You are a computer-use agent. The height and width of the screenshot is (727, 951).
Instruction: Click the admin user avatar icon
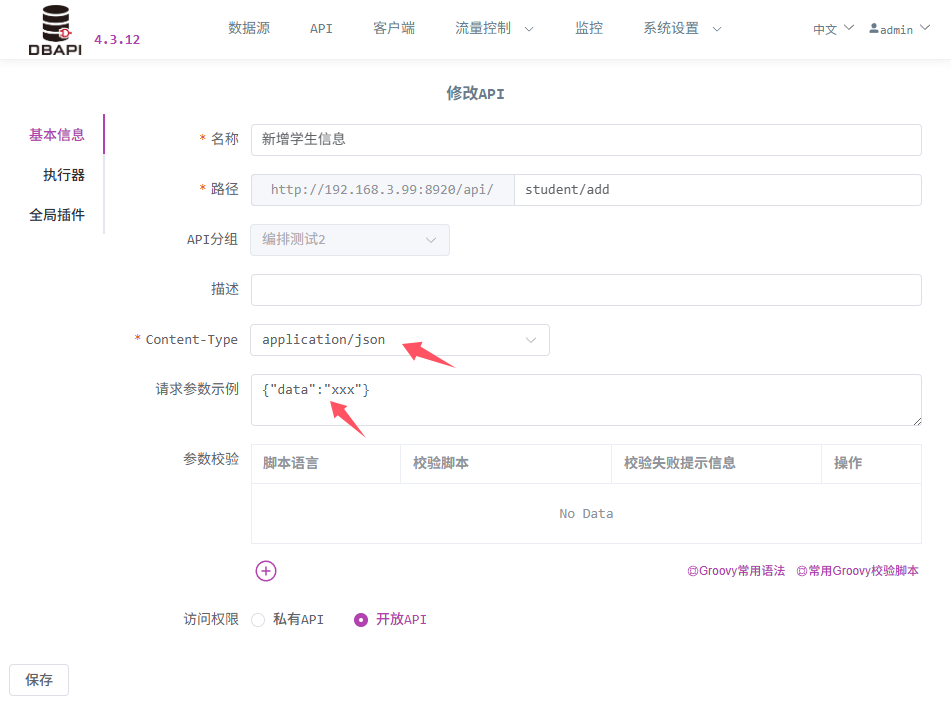click(874, 29)
